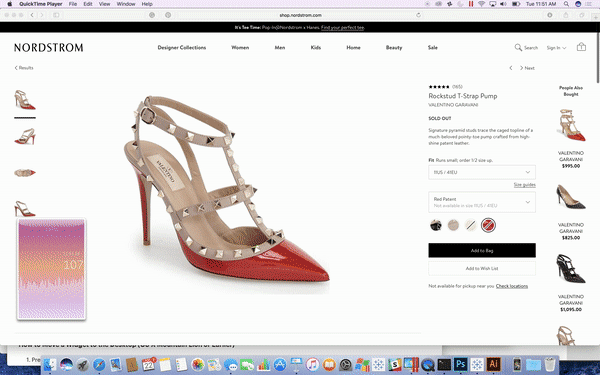This screenshot has width=600, height=375.
Task: Click the Nordstrom logo
Action: point(49,47)
